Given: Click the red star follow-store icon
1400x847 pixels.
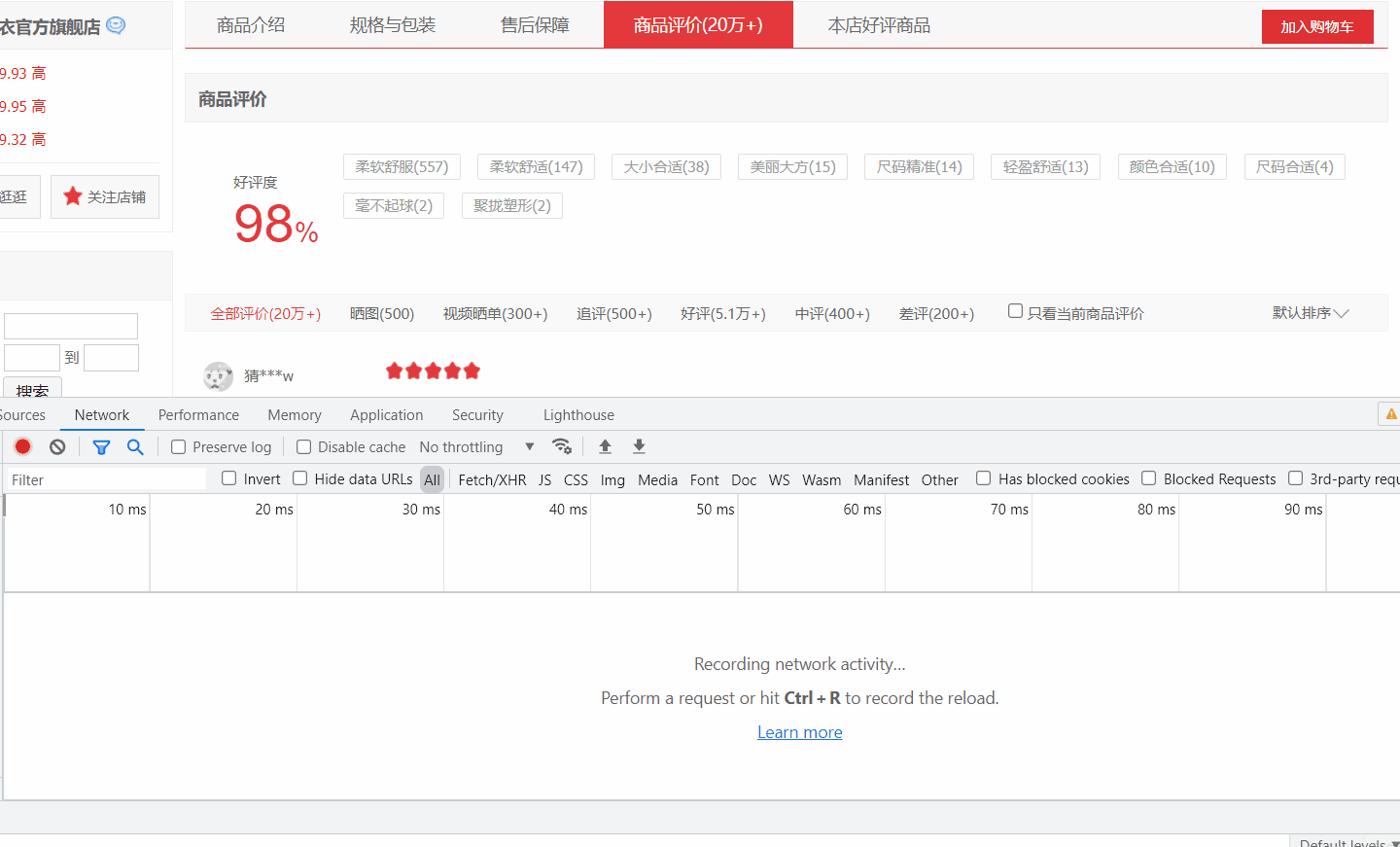Looking at the screenshot, I should [73, 196].
